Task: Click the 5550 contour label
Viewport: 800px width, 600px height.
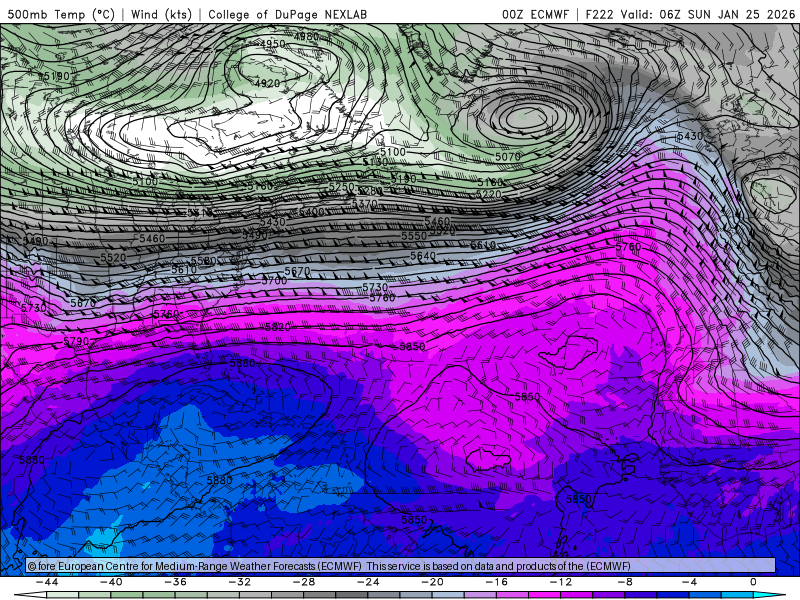Action: [414, 236]
